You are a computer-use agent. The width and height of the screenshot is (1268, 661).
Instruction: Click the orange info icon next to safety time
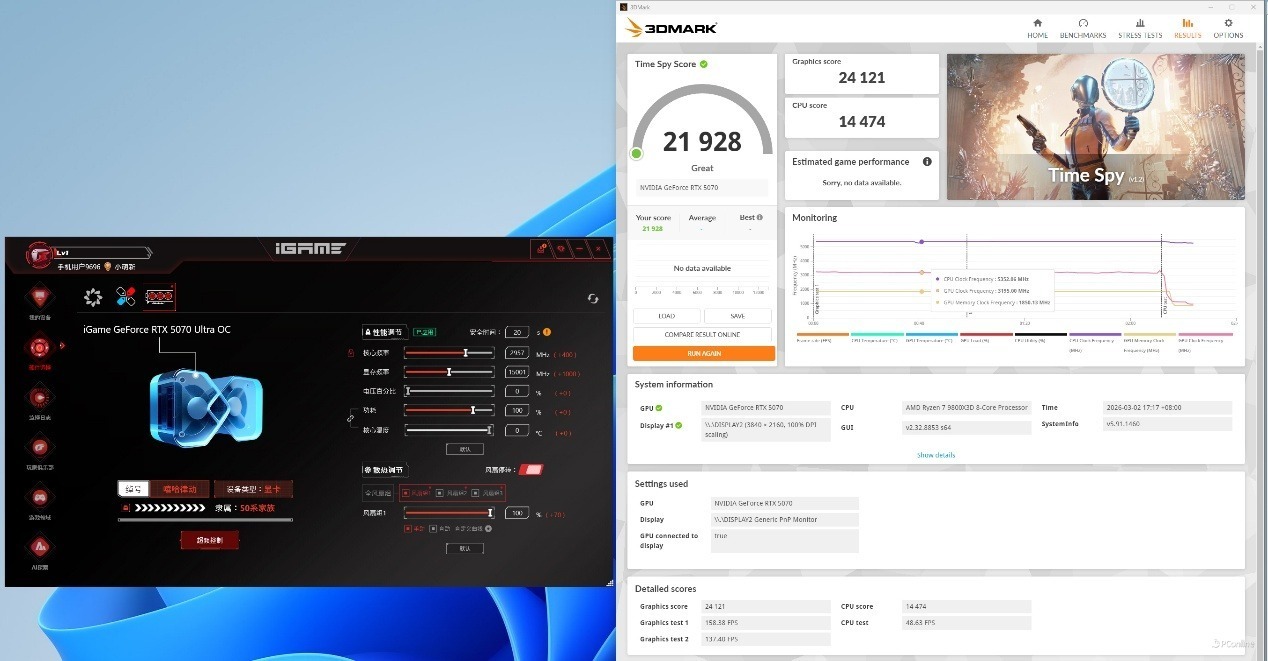547,332
